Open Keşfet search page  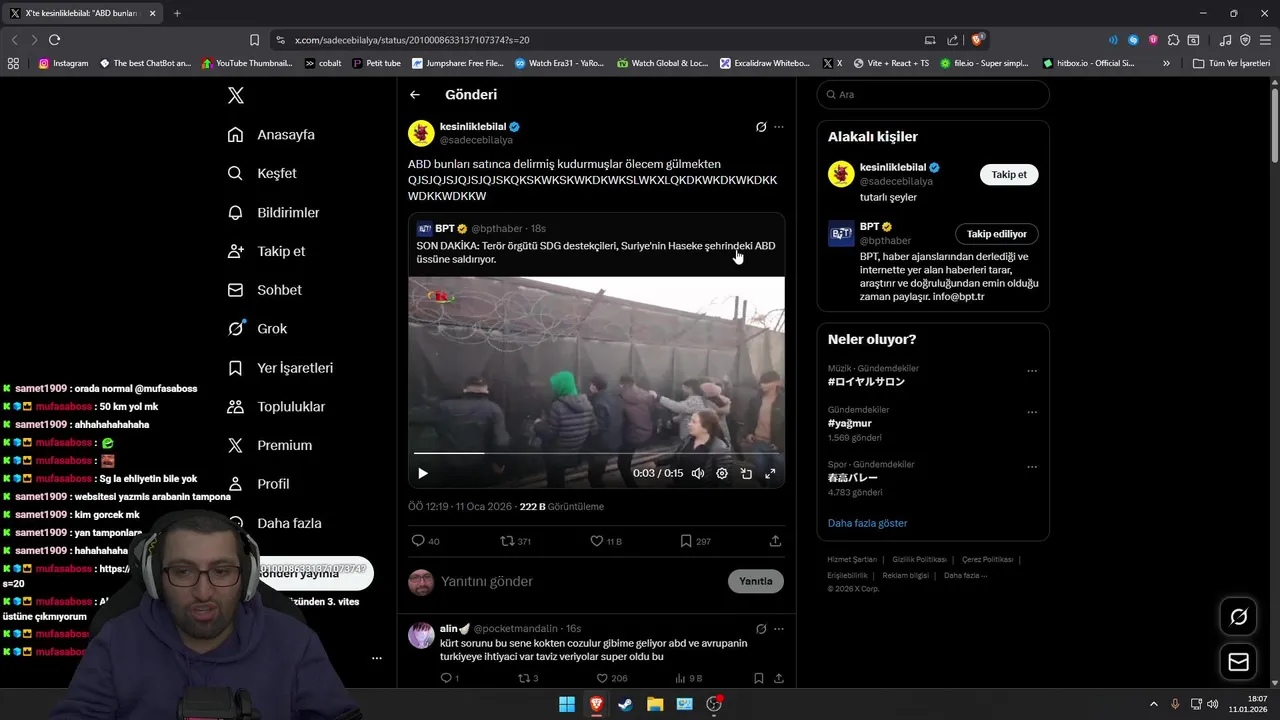tap(262, 173)
